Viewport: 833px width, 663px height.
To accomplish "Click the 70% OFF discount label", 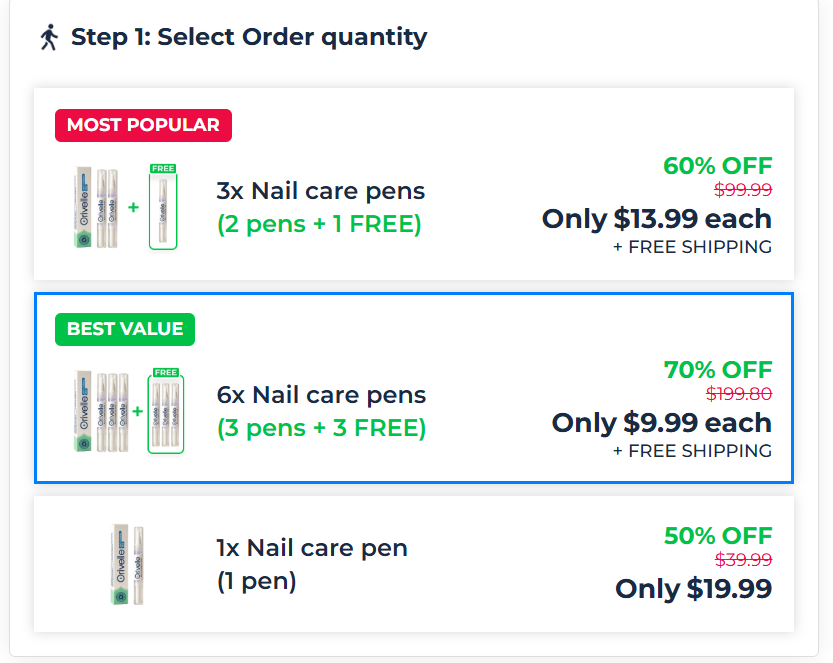I will 717,370.
